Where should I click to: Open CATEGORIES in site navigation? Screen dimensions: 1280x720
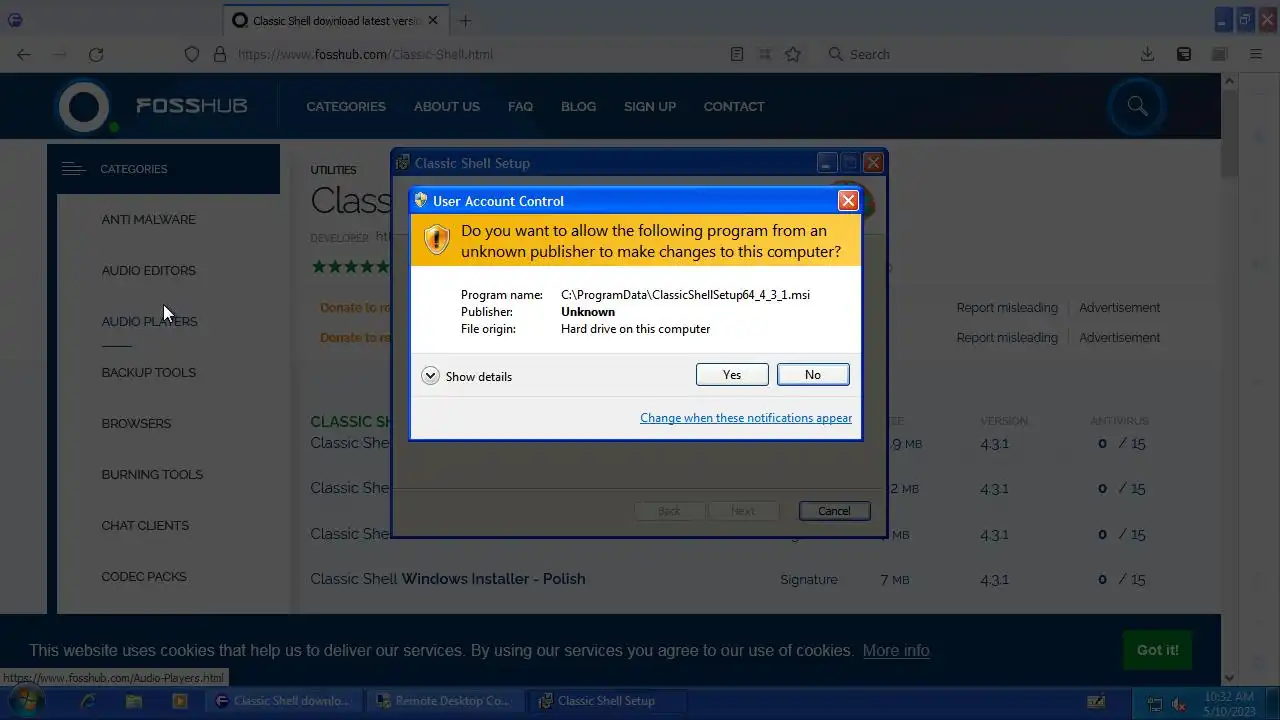(x=346, y=106)
